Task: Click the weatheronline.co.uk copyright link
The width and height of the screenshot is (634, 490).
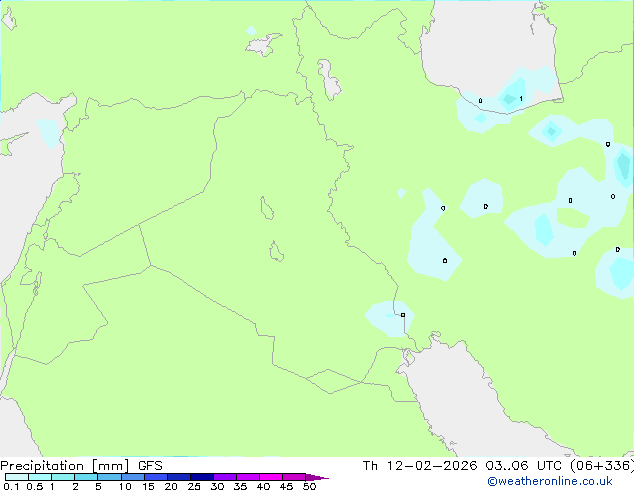Action: click(x=550, y=481)
